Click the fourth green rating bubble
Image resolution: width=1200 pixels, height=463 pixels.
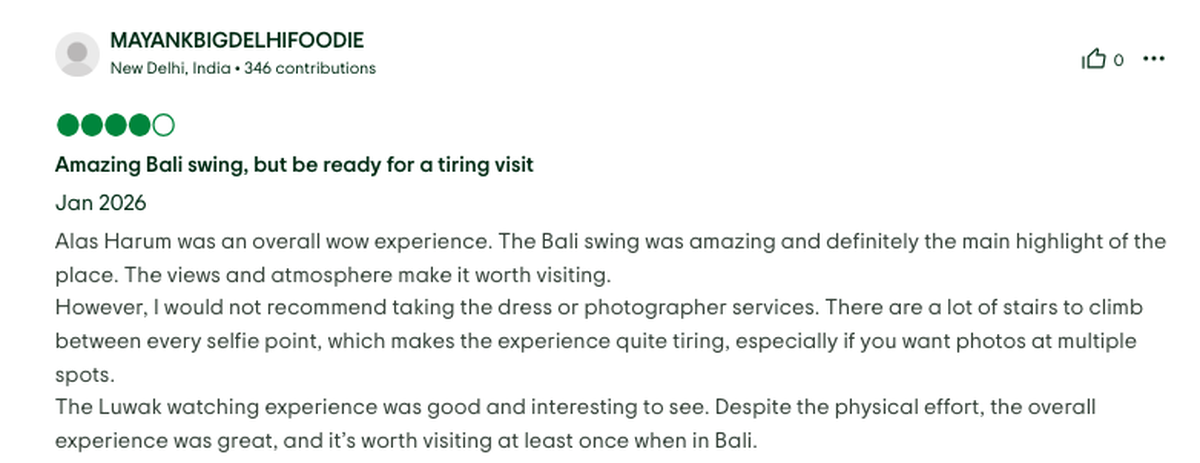pos(140,125)
